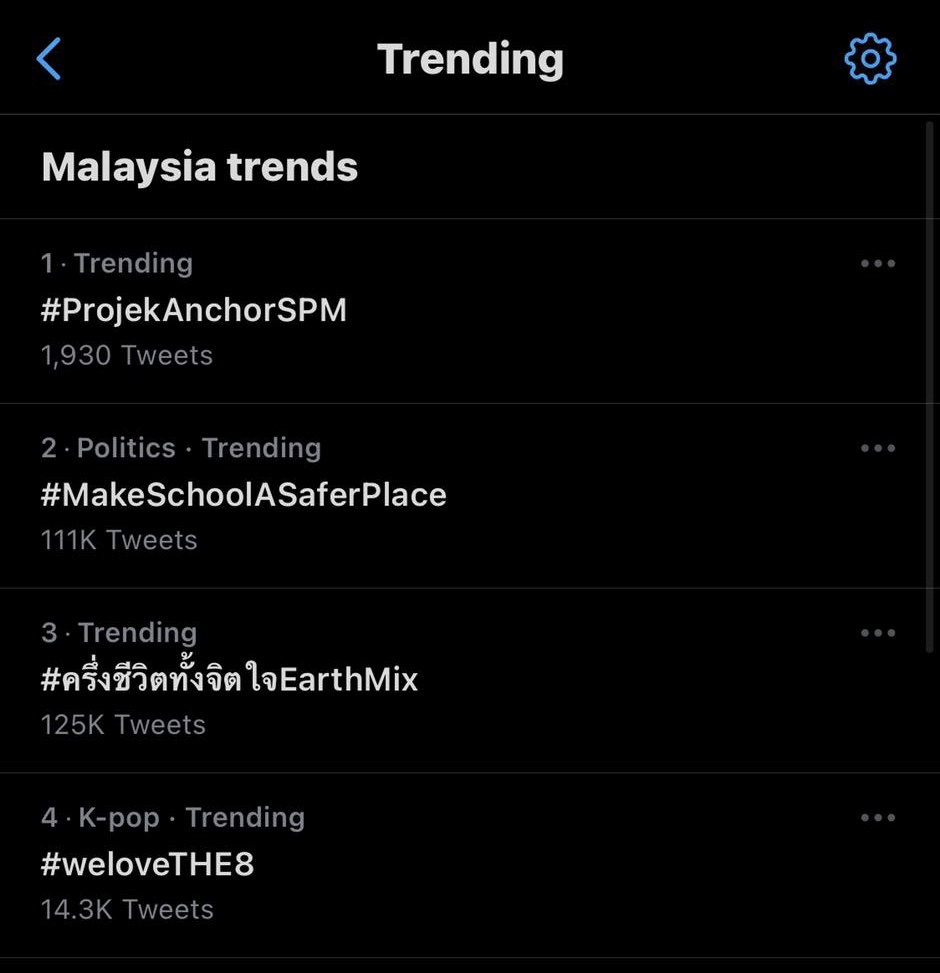Click the Malaysia trends heading
The image size is (940, 973).
(200, 167)
